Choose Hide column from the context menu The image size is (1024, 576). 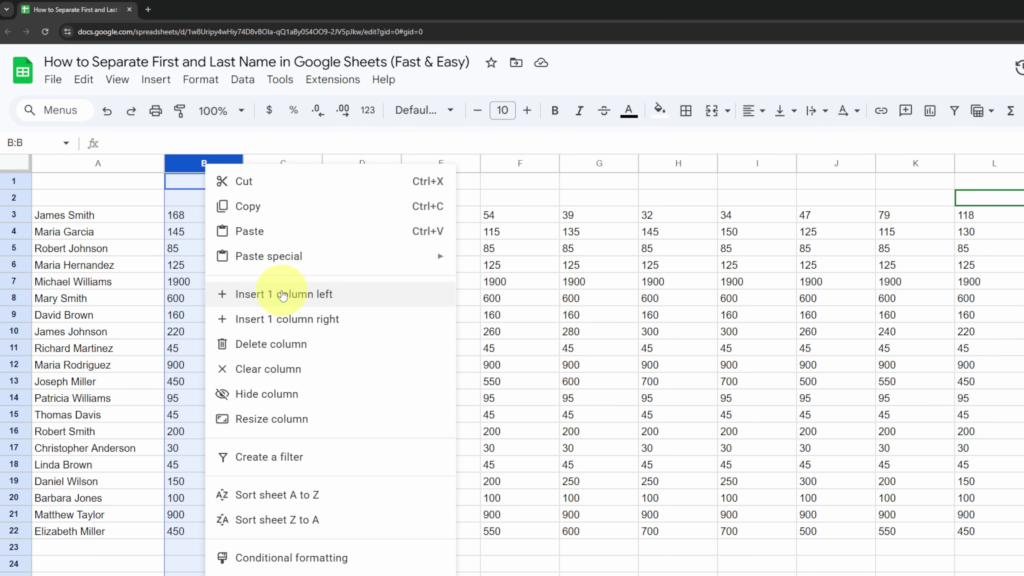point(265,394)
